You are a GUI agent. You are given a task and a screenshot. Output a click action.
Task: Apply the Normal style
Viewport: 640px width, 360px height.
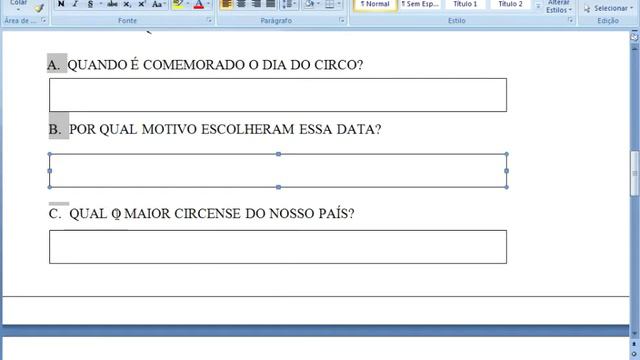click(375, 4)
